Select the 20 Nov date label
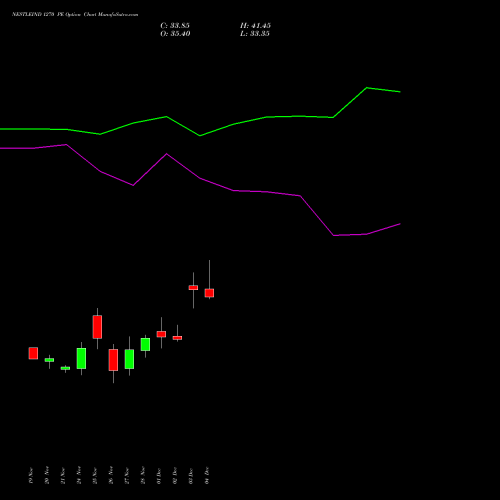The image size is (500, 500). (47, 476)
